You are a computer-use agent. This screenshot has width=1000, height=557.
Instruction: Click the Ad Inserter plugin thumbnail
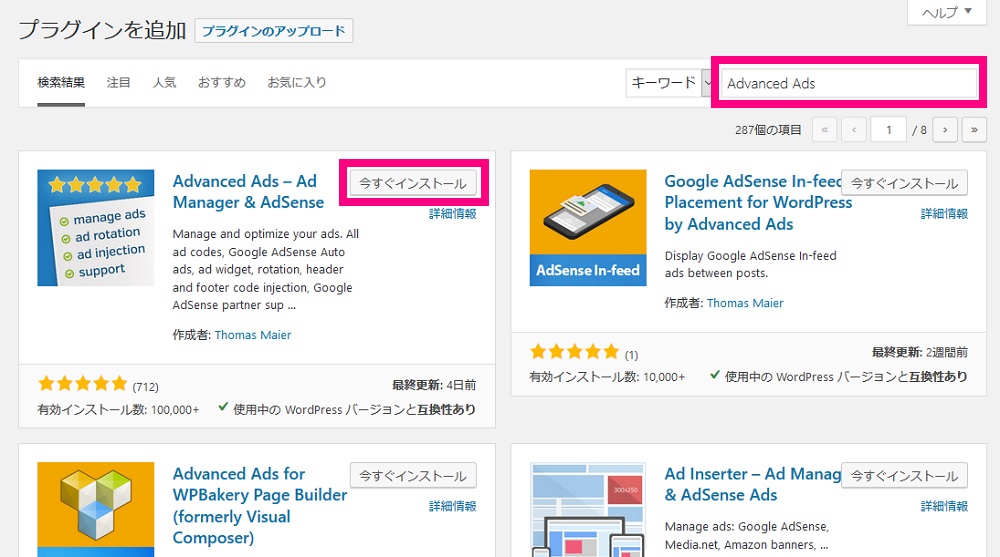tap(588, 510)
